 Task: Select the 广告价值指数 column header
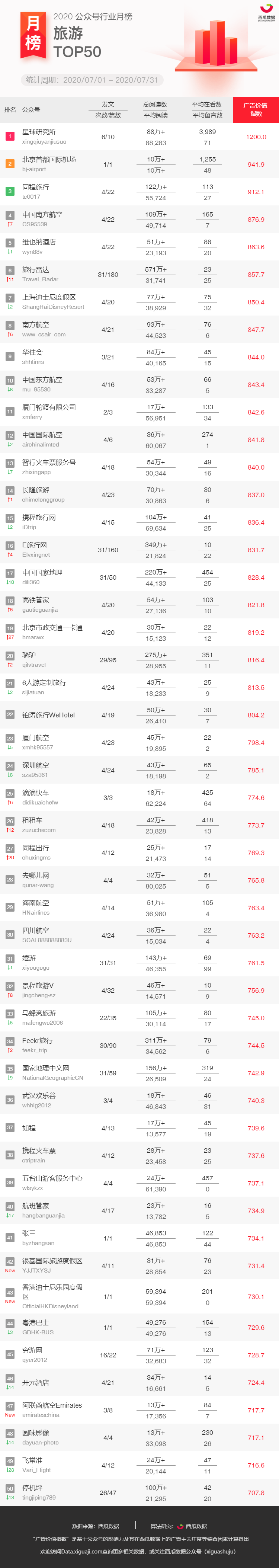click(x=256, y=109)
